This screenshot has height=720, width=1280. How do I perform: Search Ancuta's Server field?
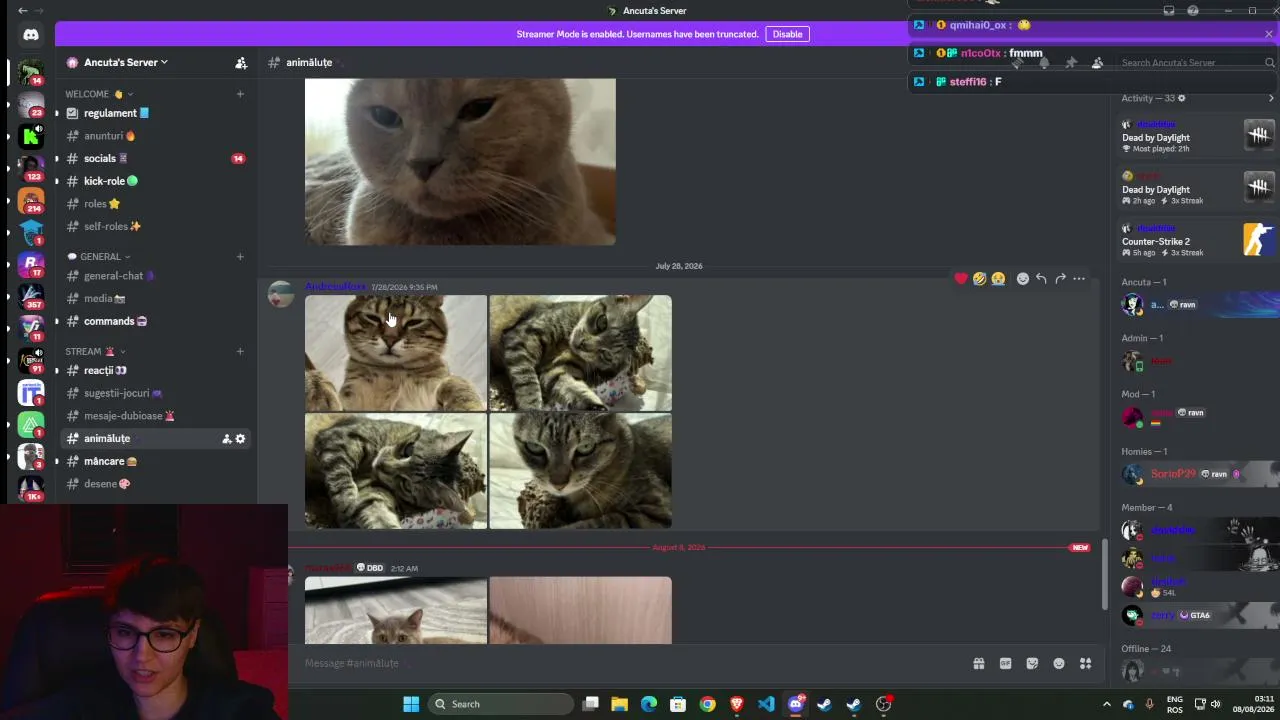(1198, 63)
